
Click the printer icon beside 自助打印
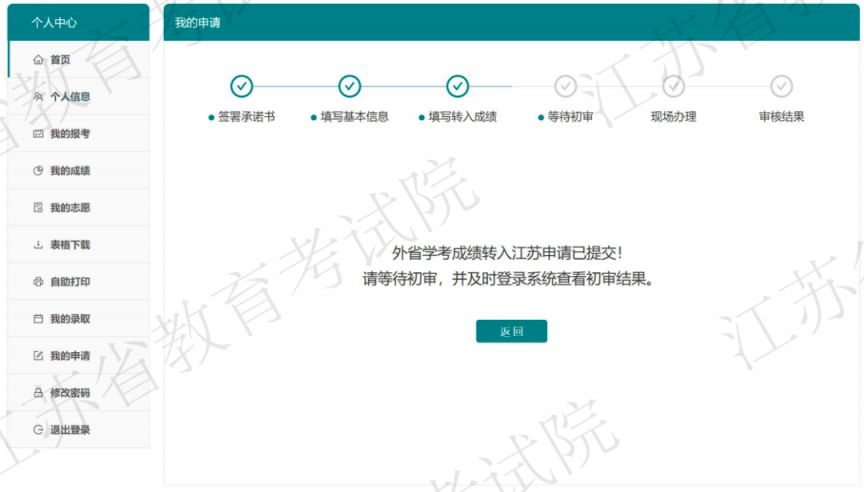[38, 282]
